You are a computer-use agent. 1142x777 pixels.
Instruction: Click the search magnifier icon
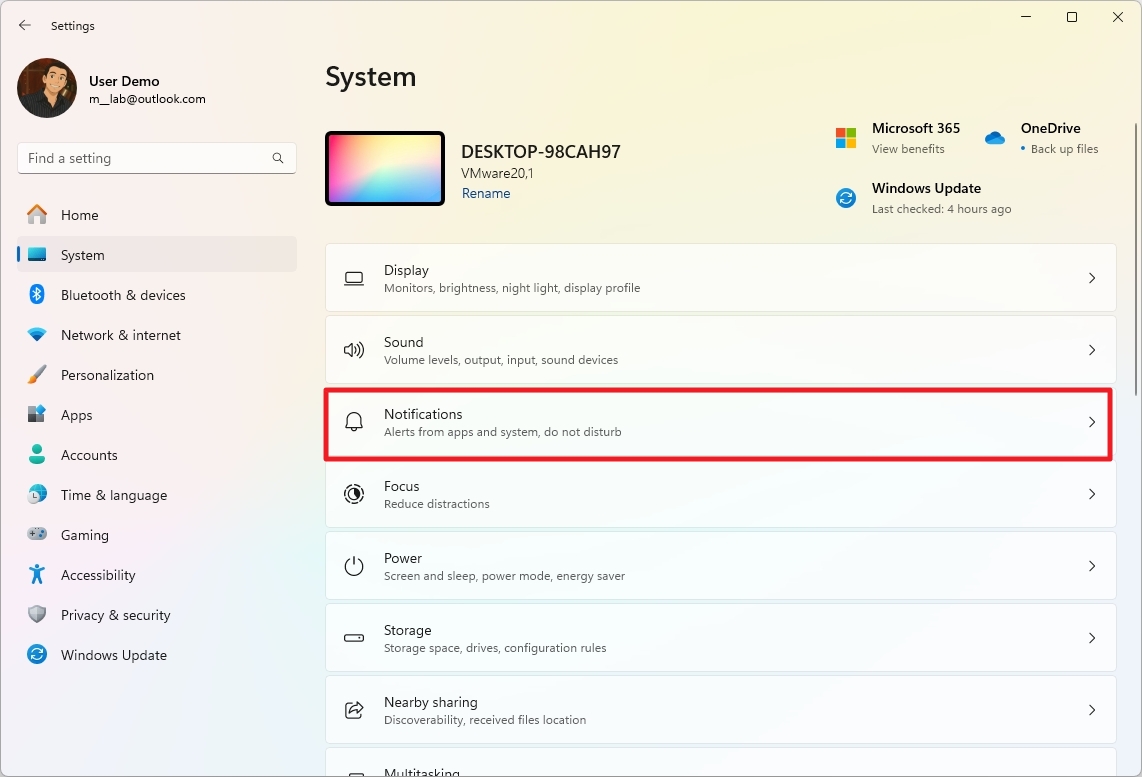tap(278, 158)
